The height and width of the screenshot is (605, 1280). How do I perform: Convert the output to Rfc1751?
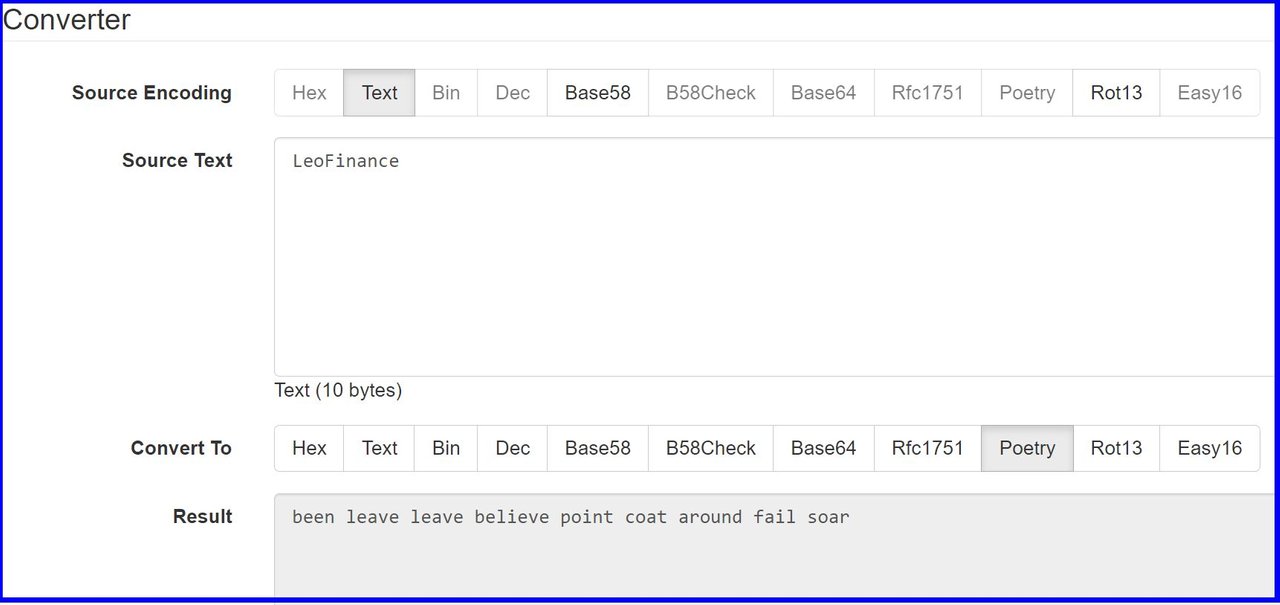pyautogui.click(x=928, y=448)
